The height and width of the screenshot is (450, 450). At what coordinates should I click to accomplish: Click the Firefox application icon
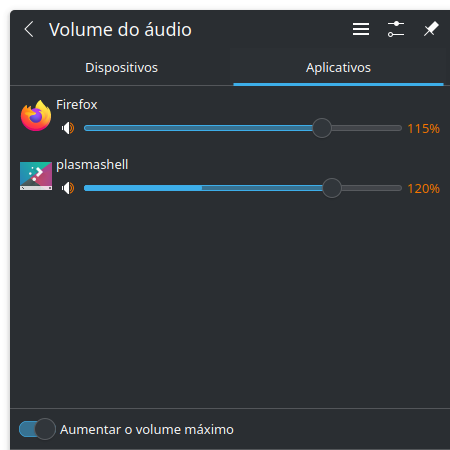tap(36, 116)
